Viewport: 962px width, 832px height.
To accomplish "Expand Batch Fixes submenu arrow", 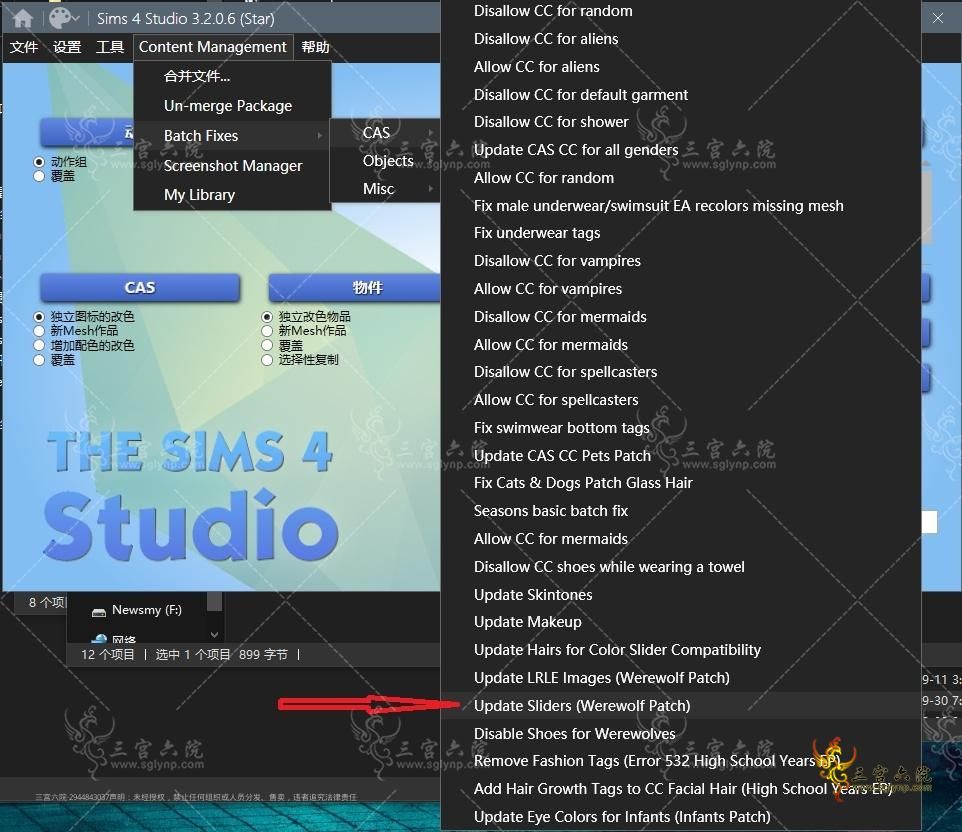I will tap(320, 136).
